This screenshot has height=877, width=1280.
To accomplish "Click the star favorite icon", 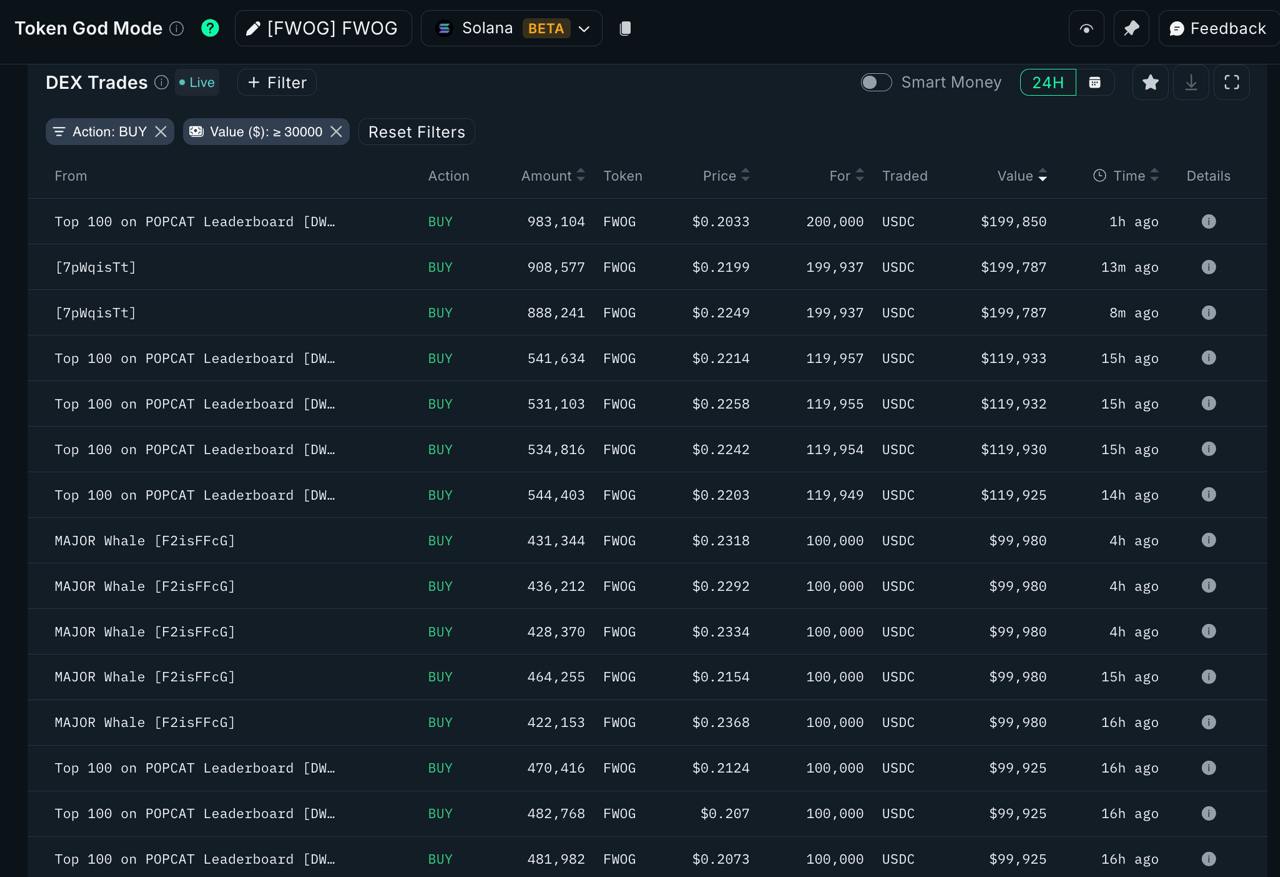I will (1151, 82).
